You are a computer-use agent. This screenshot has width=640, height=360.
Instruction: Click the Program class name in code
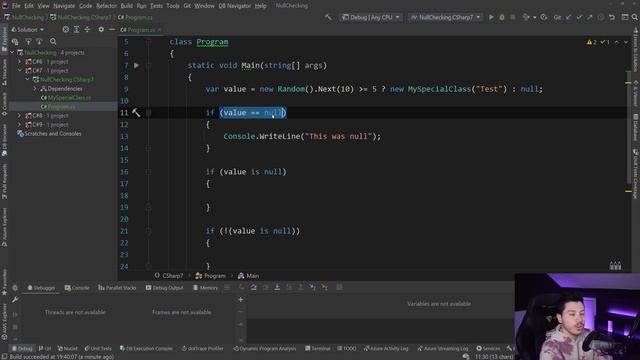coord(212,42)
